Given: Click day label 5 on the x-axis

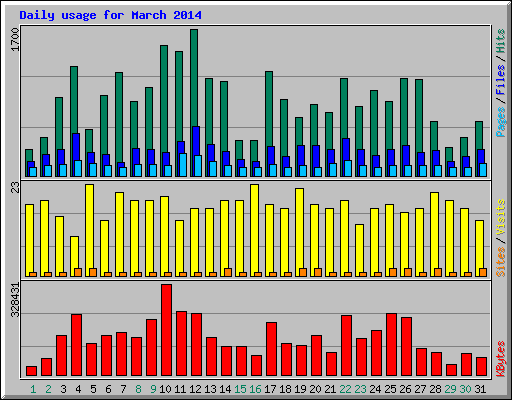Looking at the screenshot, I should 93,389.
